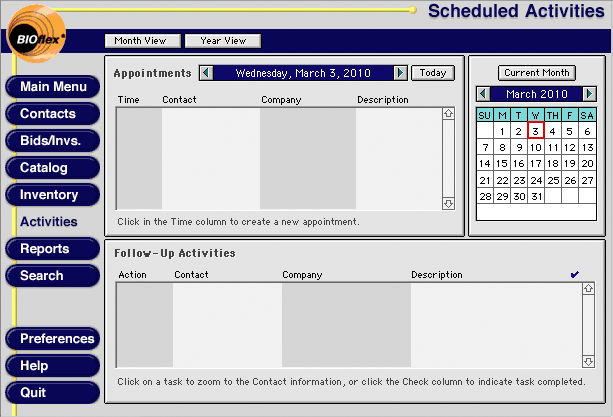Screen dimensions: 613x417
Task: Select March 10 in the calendar
Action: click(536, 147)
